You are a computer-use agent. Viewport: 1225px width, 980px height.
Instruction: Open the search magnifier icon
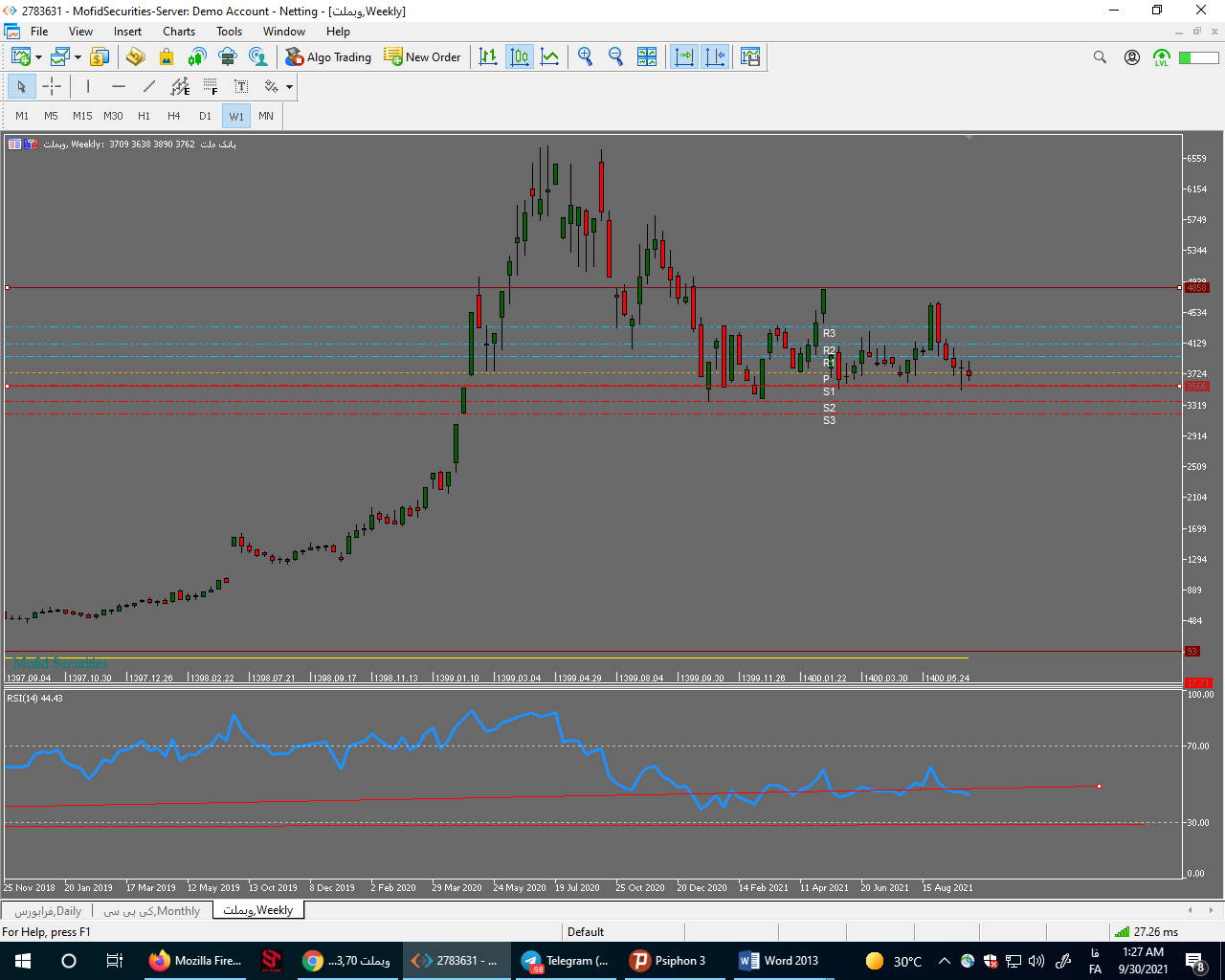1101,57
